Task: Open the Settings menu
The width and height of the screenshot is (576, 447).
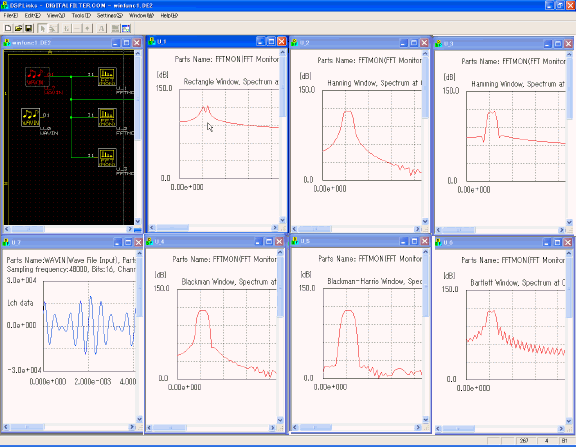Action: [x=109, y=15]
